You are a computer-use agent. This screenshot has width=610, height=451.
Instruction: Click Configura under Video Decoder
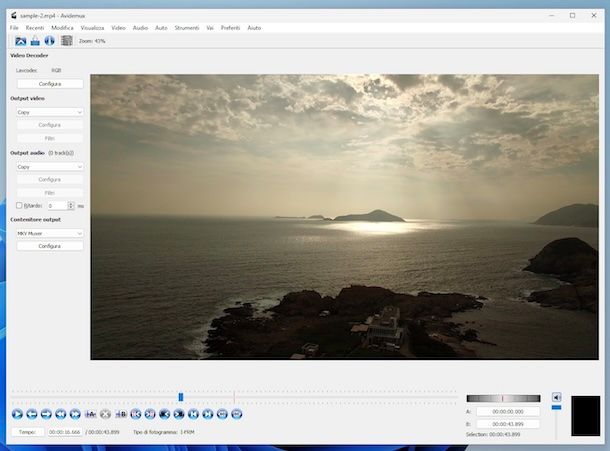pyautogui.click(x=49, y=84)
